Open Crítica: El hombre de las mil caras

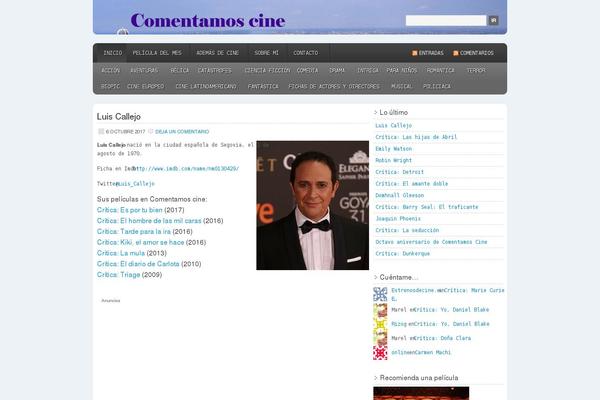pyautogui.click(x=149, y=221)
